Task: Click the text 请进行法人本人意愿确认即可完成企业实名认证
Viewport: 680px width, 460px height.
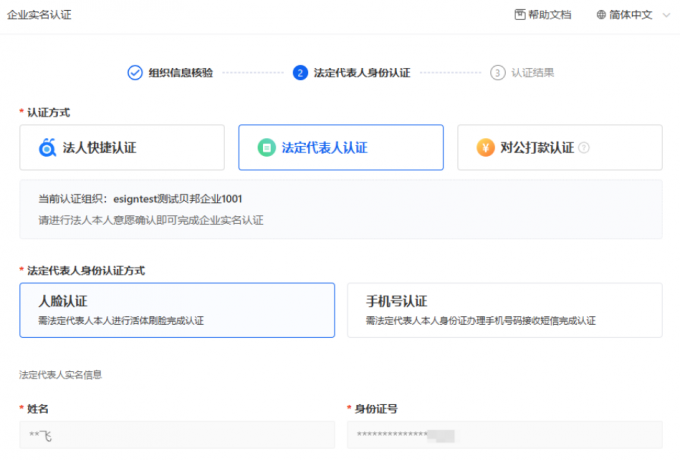Action: click(x=151, y=220)
